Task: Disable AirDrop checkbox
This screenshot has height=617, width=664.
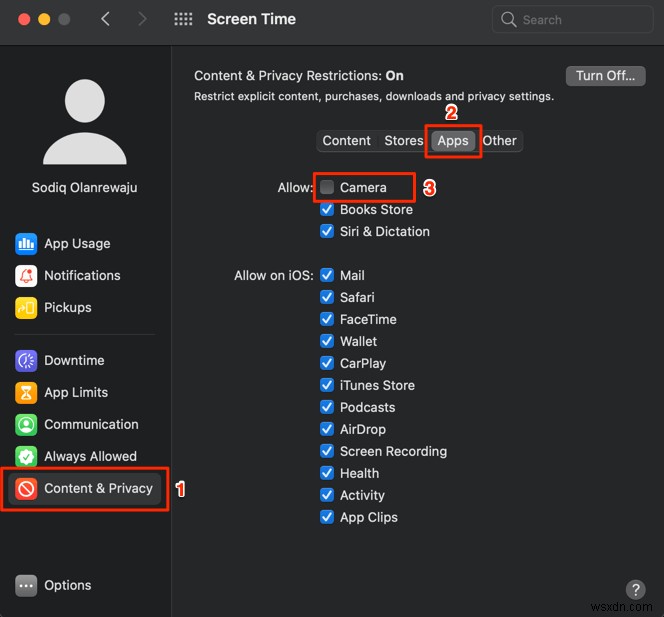Action: [327, 429]
